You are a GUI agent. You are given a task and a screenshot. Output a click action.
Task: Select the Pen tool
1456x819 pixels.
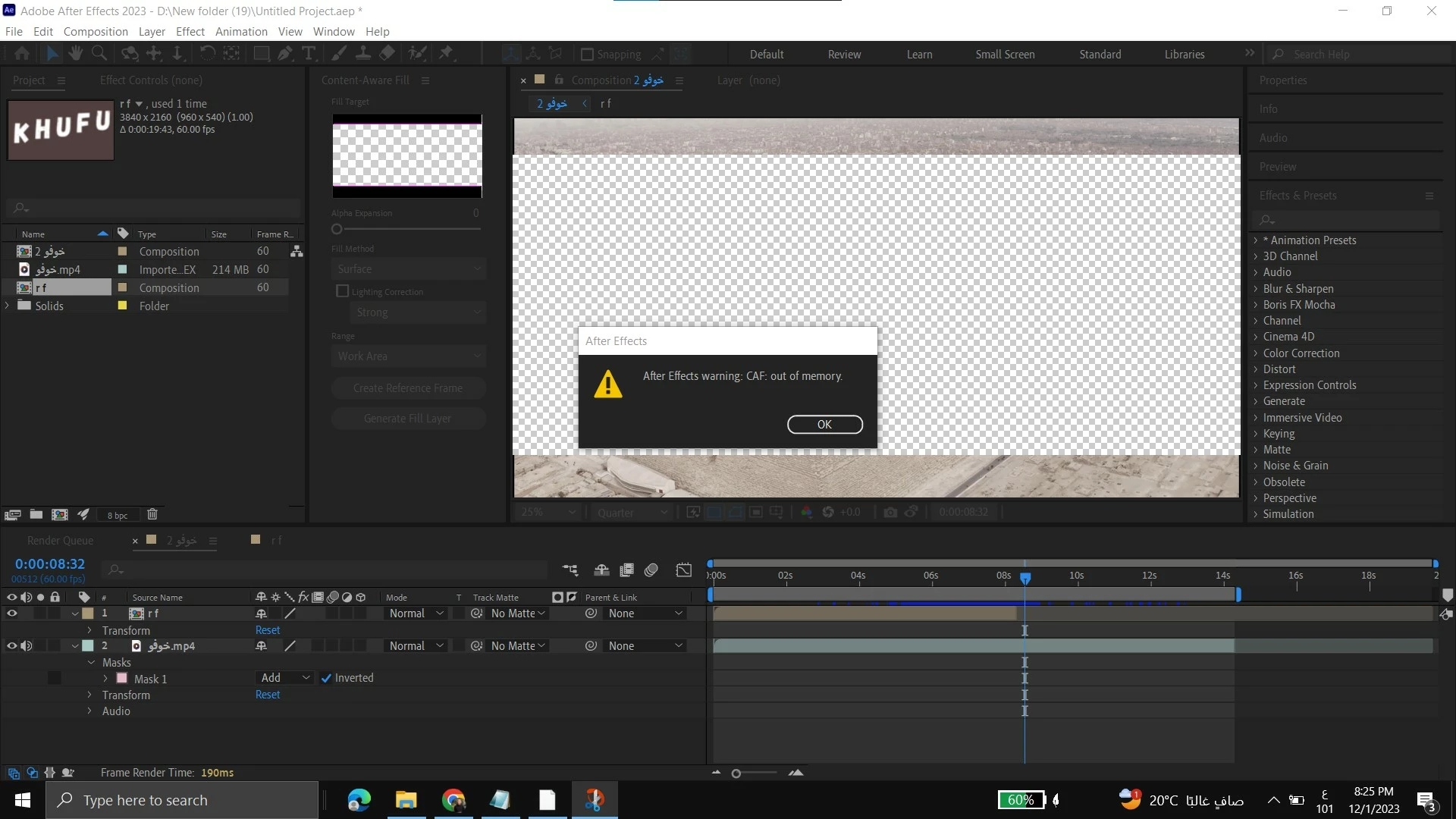285,53
